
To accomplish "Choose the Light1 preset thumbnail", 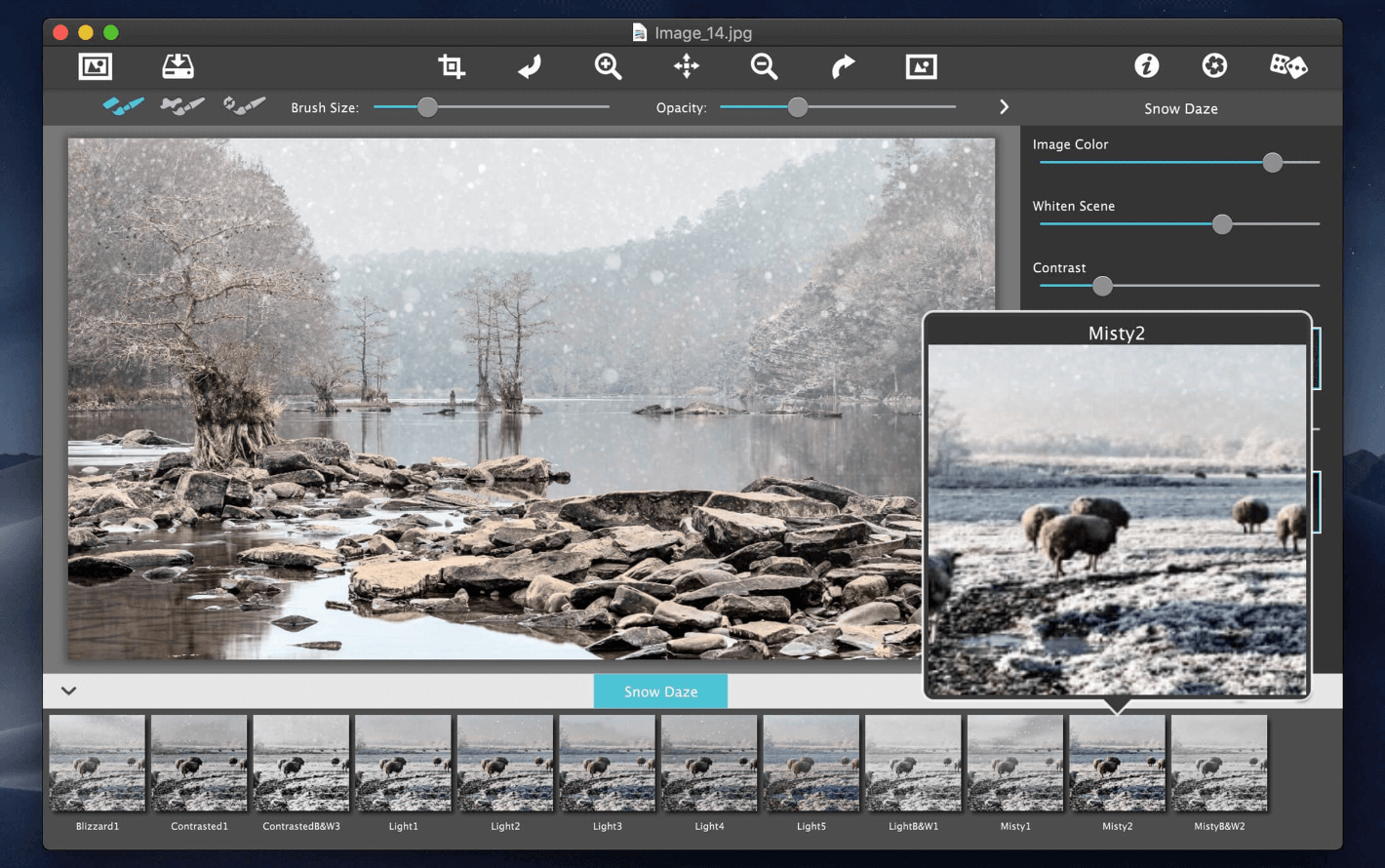I will 403,763.
